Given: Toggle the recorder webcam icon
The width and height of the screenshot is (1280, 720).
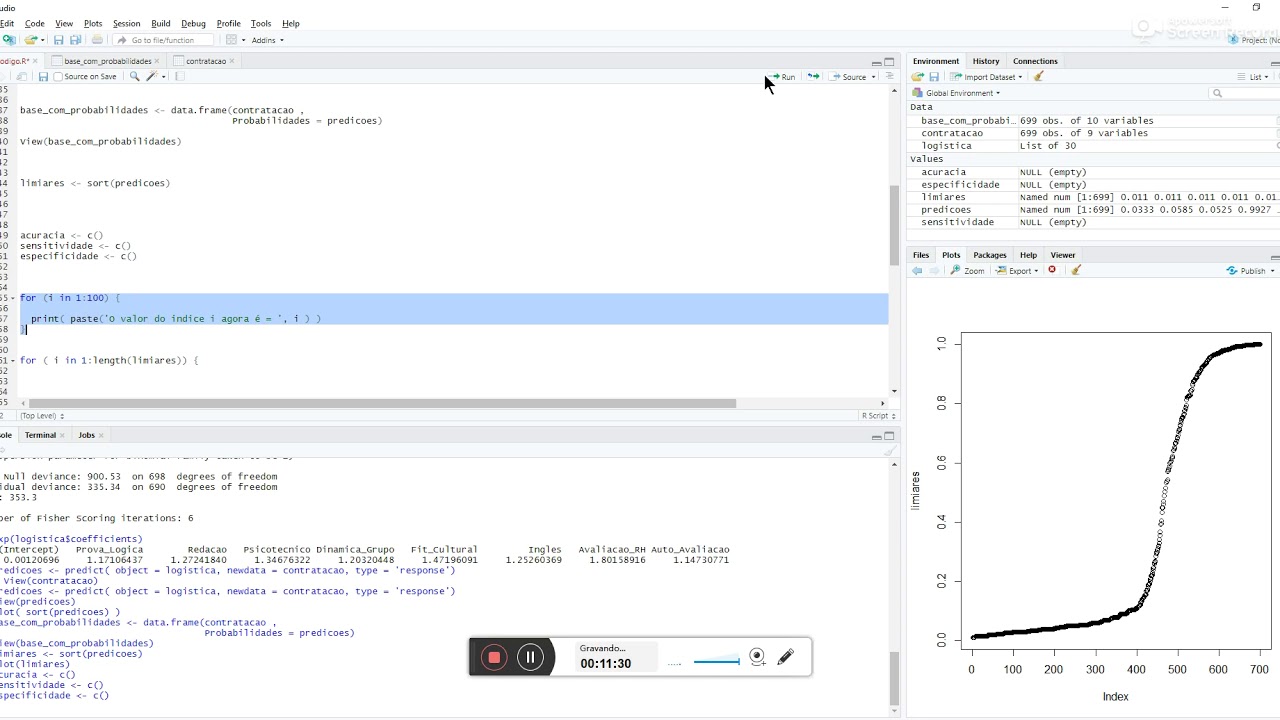Looking at the screenshot, I should click(x=757, y=657).
